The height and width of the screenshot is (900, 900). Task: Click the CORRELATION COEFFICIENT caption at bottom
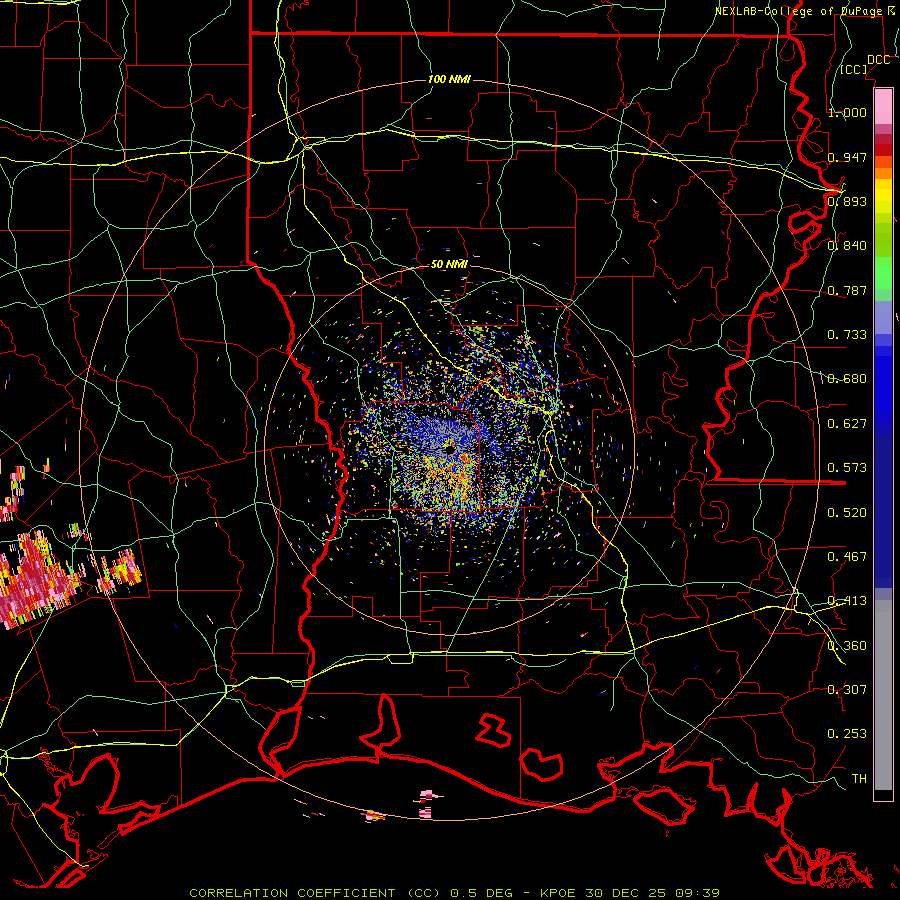tap(455, 893)
